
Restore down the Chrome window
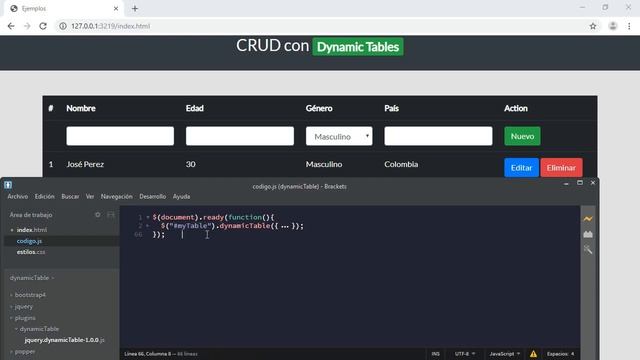coord(605,7)
